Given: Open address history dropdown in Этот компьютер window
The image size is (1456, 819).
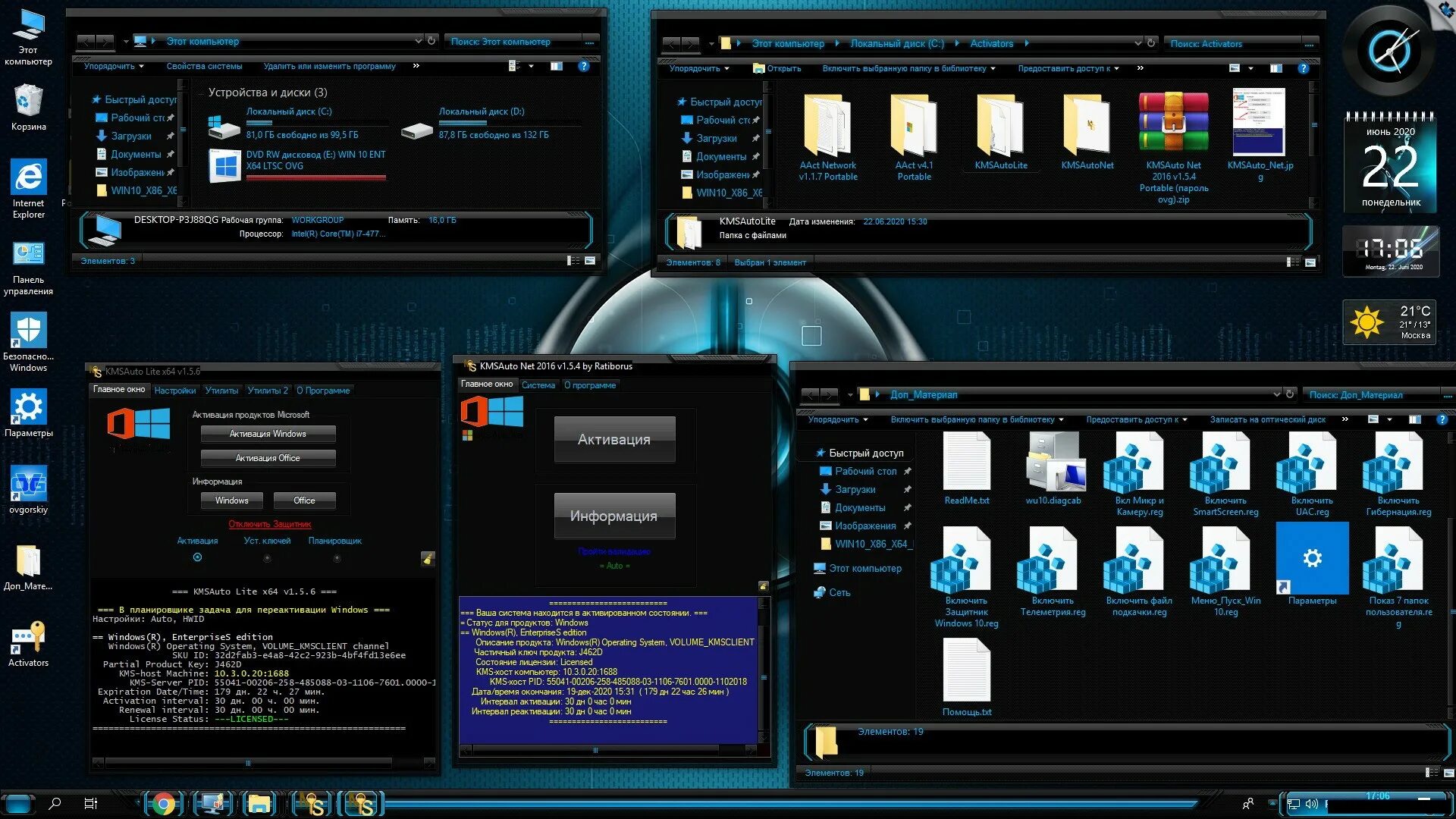Looking at the screenshot, I should [418, 41].
